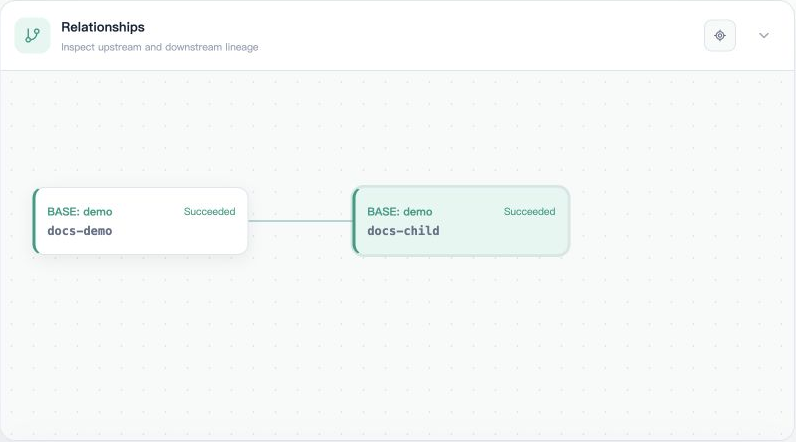Collapse the Relationships panel with the chevron
Viewport: 796px width, 442px height.
tap(764, 36)
